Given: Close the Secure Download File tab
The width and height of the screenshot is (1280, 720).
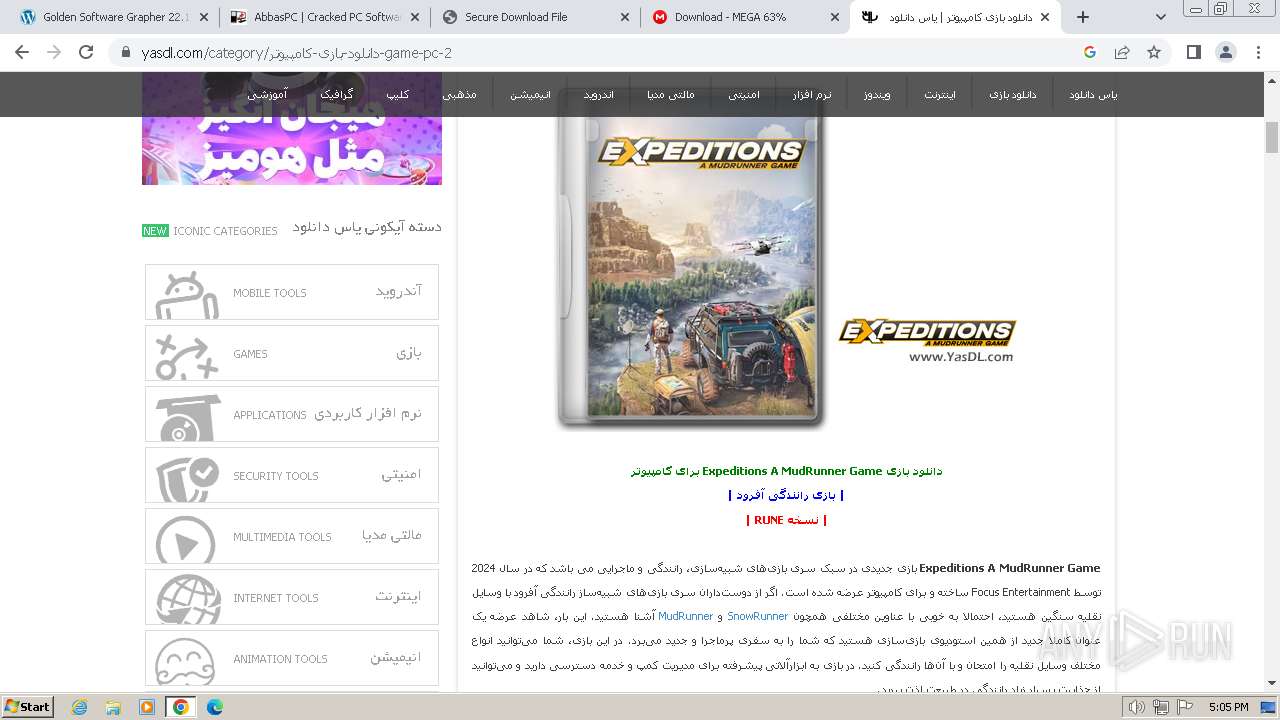Looking at the screenshot, I should point(625,17).
